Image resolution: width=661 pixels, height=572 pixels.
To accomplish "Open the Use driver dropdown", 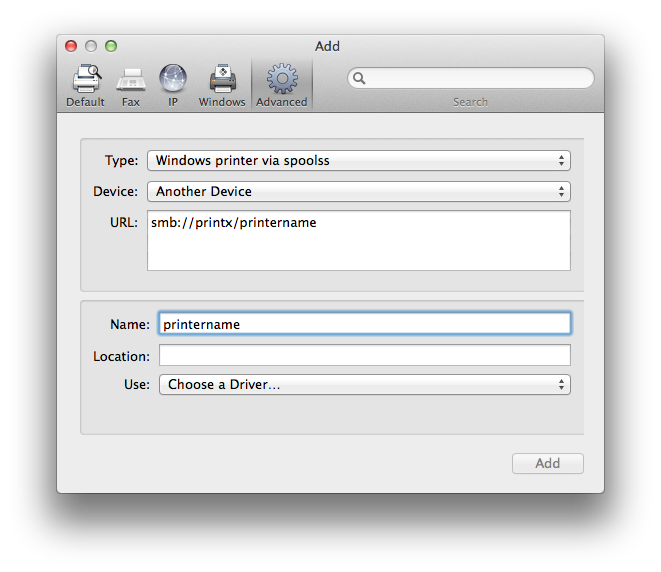I will [x=365, y=384].
